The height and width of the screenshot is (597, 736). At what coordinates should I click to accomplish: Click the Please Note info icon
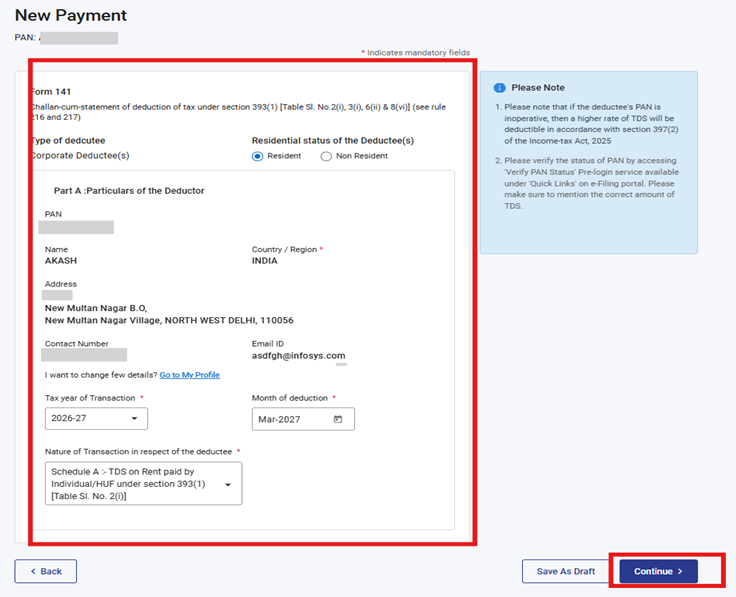point(499,88)
